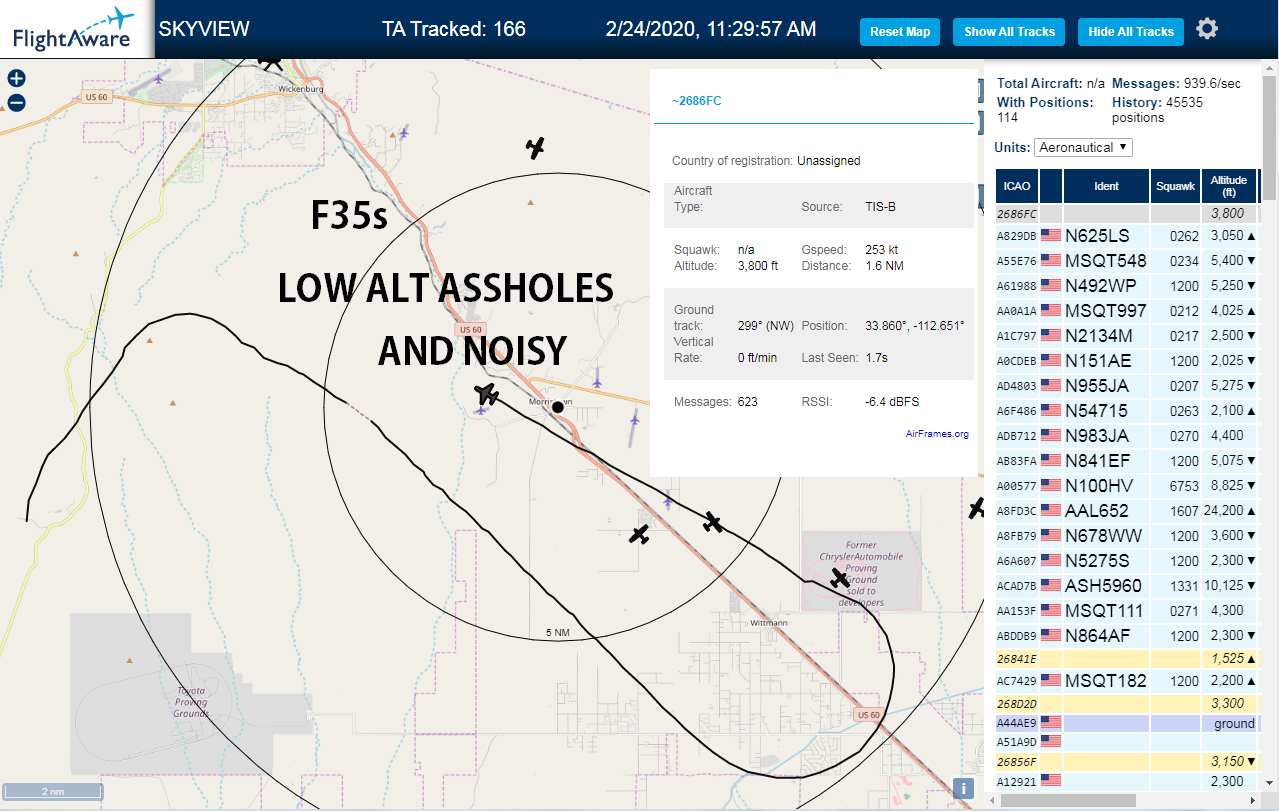The height and width of the screenshot is (811, 1279).
Task: Click the Source value TIS-B
Action: (x=880, y=207)
